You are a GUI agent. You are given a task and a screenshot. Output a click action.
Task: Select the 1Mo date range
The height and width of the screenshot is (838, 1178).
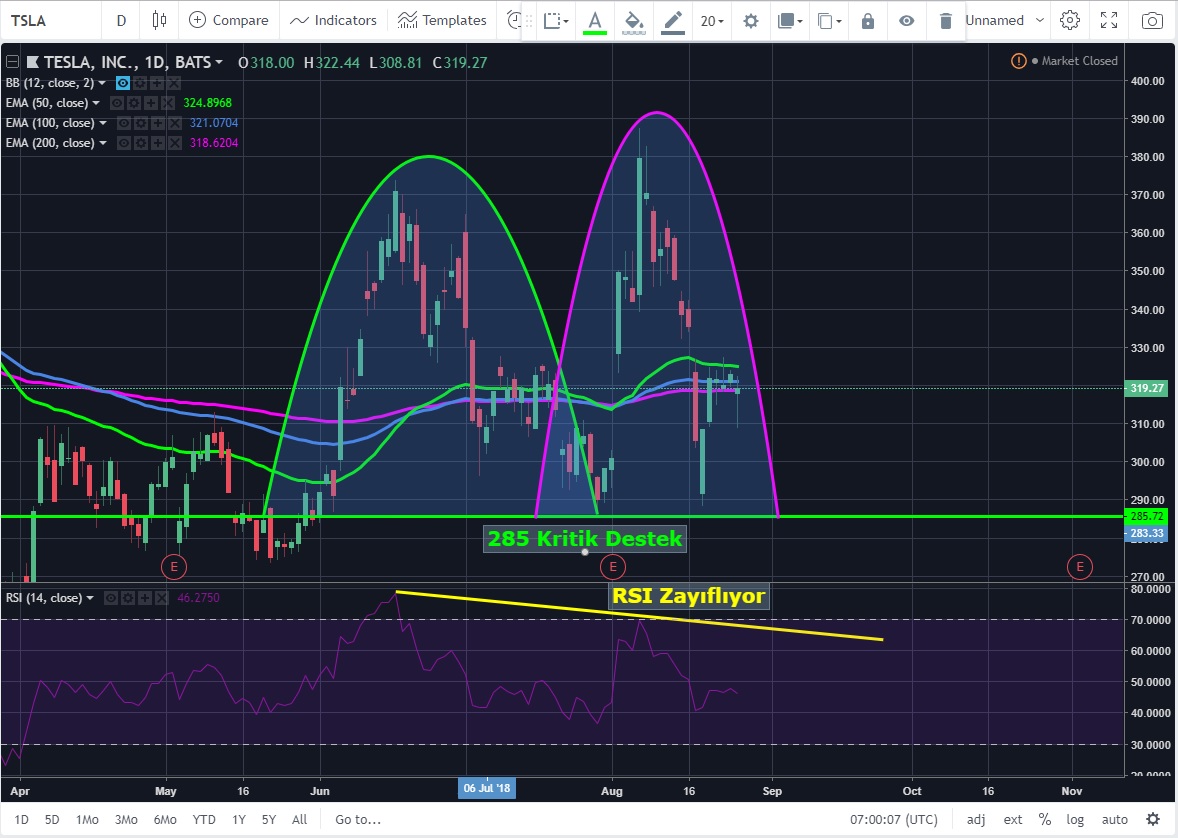tap(87, 819)
